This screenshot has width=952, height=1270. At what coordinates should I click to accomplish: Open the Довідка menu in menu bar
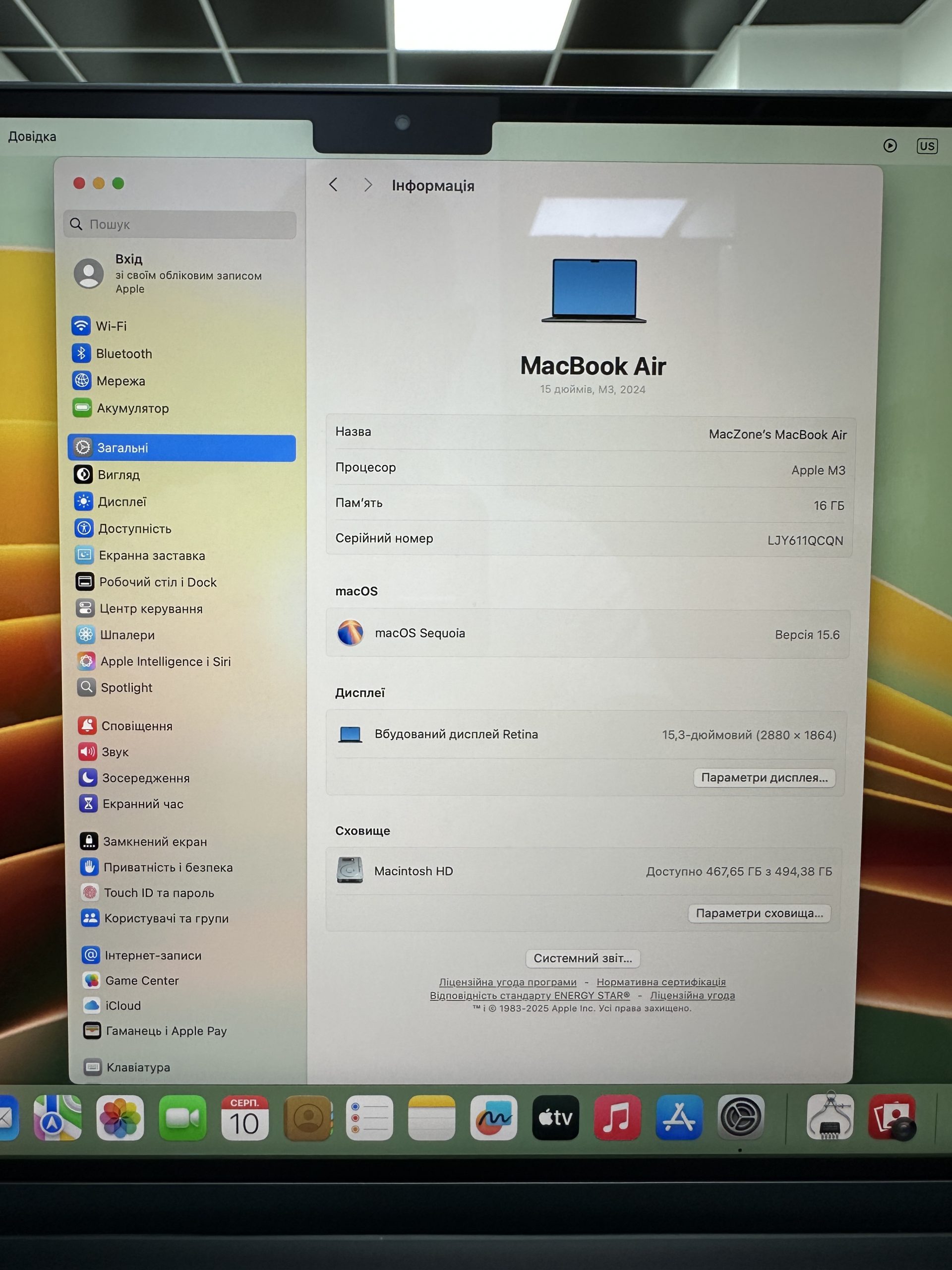pos(32,136)
